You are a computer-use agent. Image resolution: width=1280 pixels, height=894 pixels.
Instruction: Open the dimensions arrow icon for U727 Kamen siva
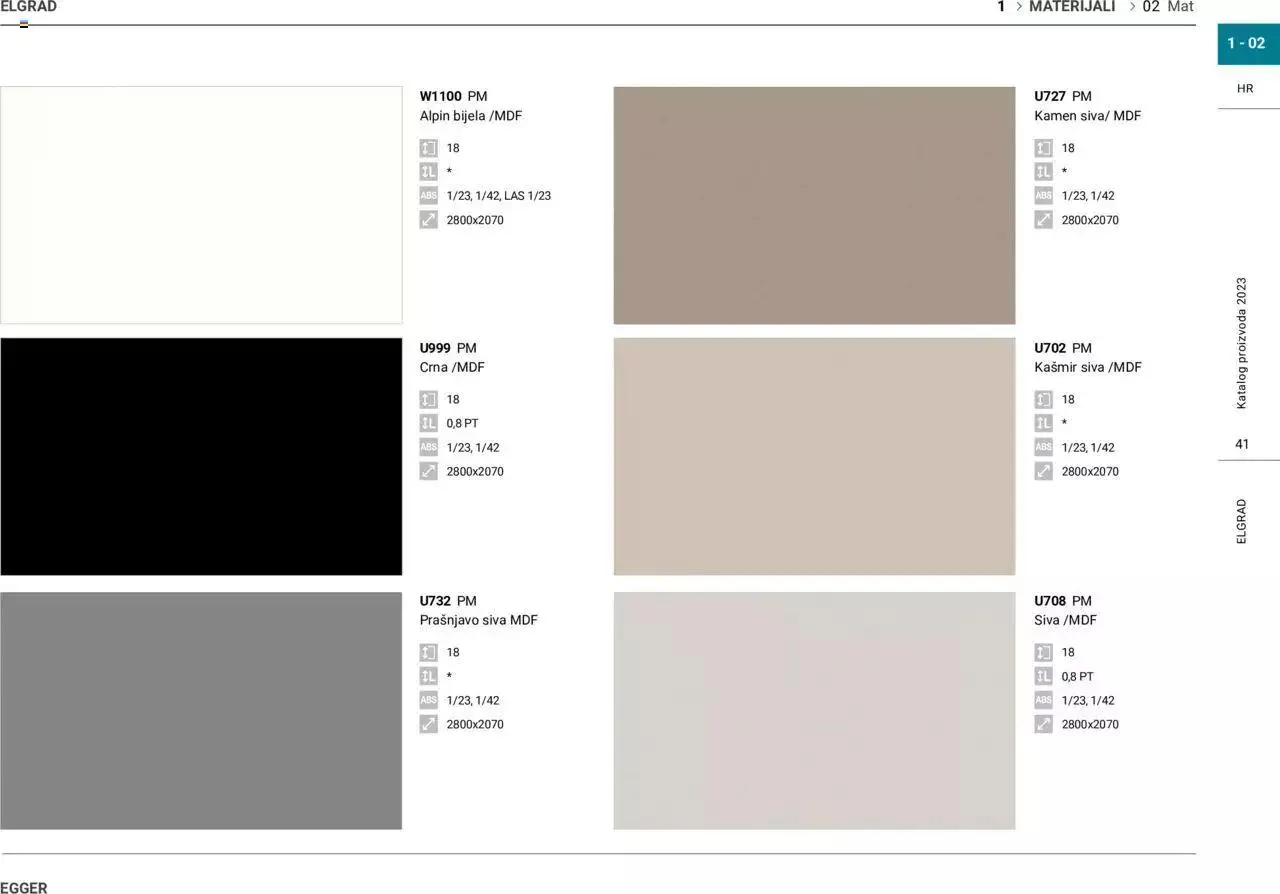(x=1044, y=219)
